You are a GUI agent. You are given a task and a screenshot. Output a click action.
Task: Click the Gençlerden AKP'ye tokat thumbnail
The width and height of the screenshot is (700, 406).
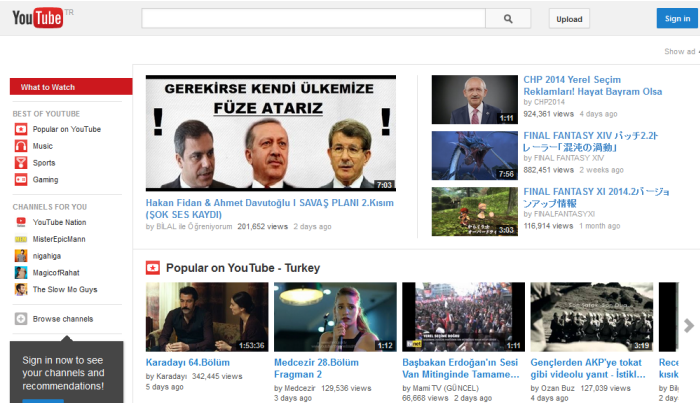pyautogui.click(x=592, y=317)
